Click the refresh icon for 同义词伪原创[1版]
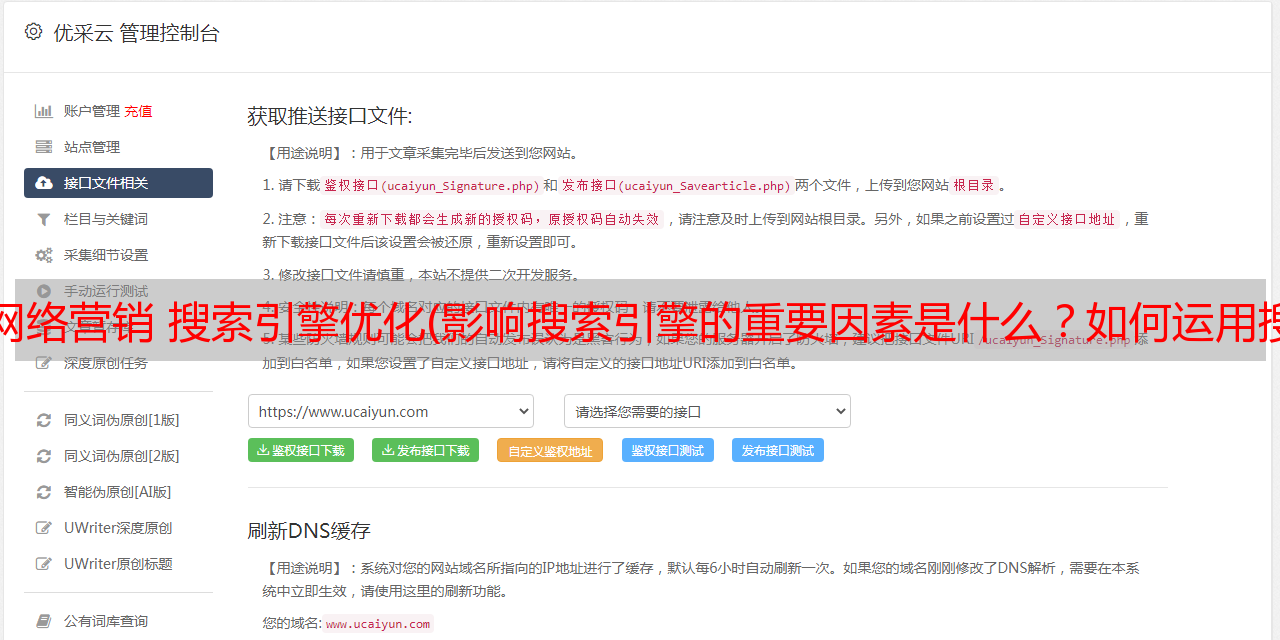The image size is (1280, 640). pyautogui.click(x=44, y=420)
